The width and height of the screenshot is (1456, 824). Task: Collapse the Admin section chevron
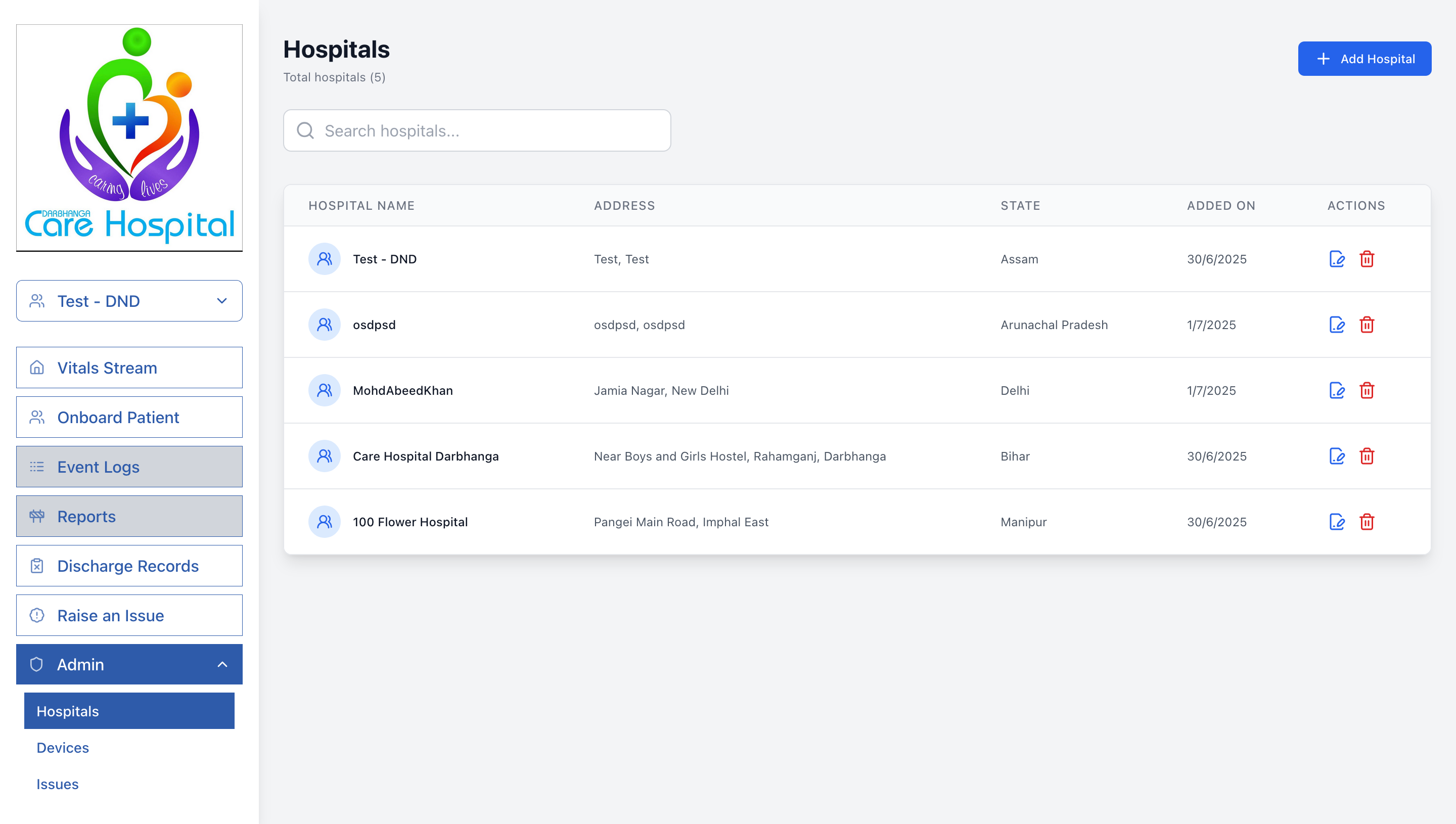[222, 664]
